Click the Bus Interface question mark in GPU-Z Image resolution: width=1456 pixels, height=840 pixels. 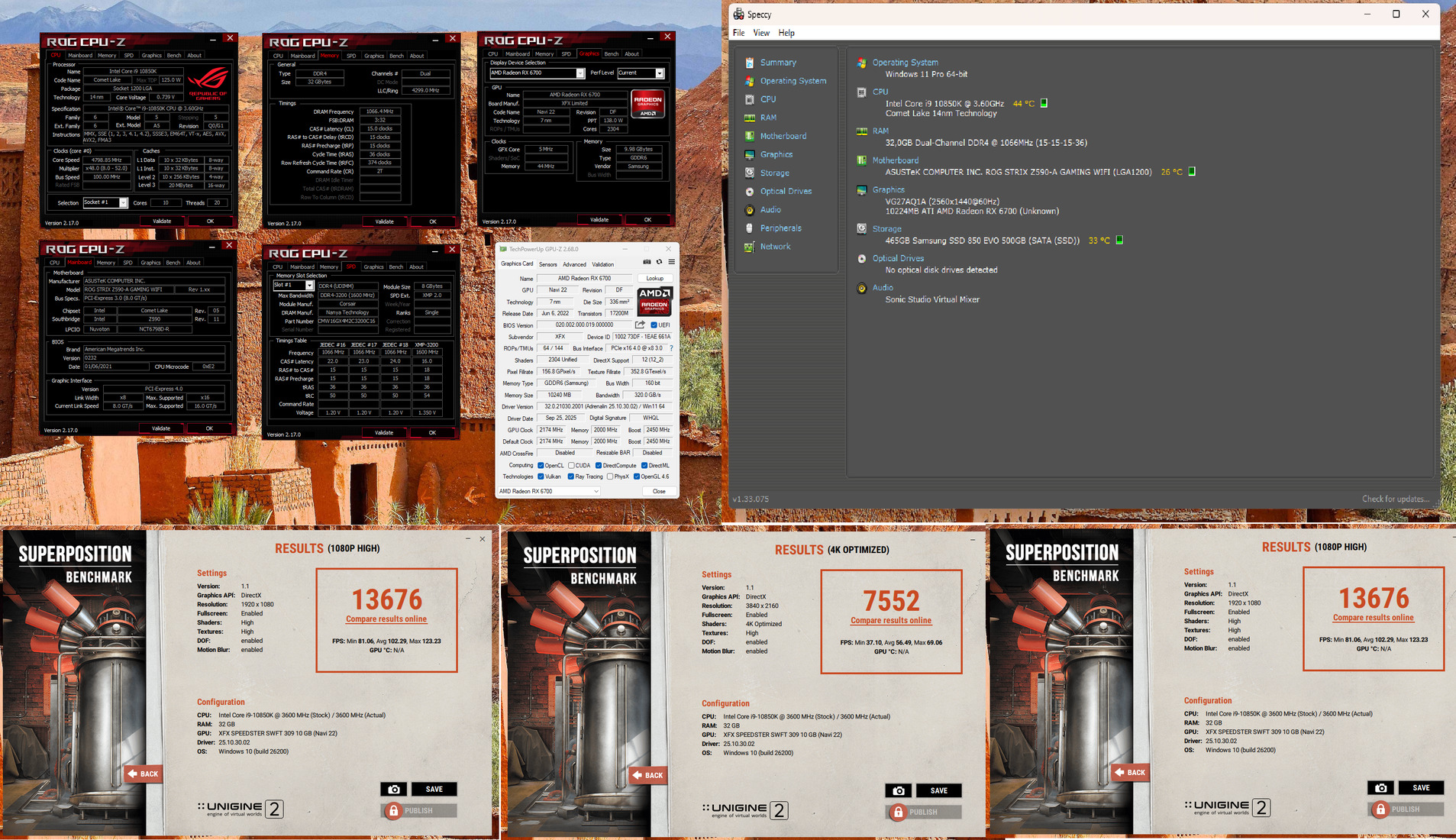(671, 348)
